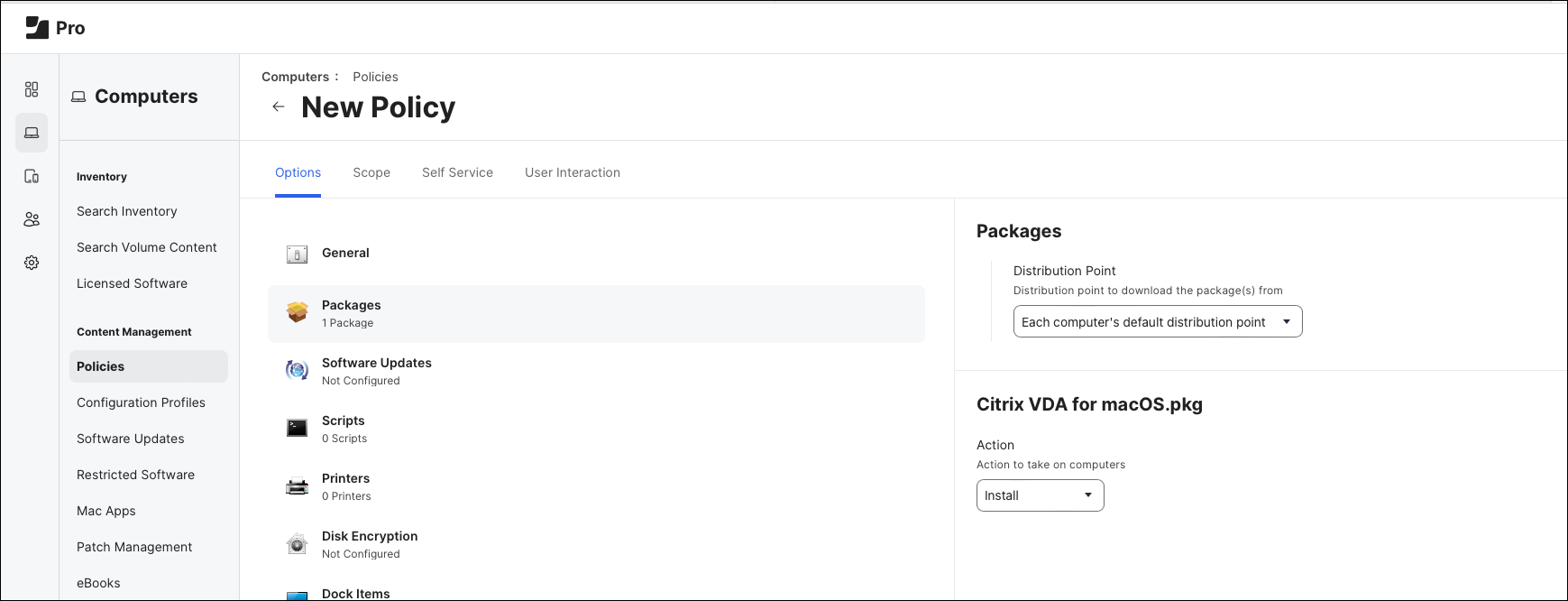
Task: Go to Search Inventory
Action: tap(127, 211)
